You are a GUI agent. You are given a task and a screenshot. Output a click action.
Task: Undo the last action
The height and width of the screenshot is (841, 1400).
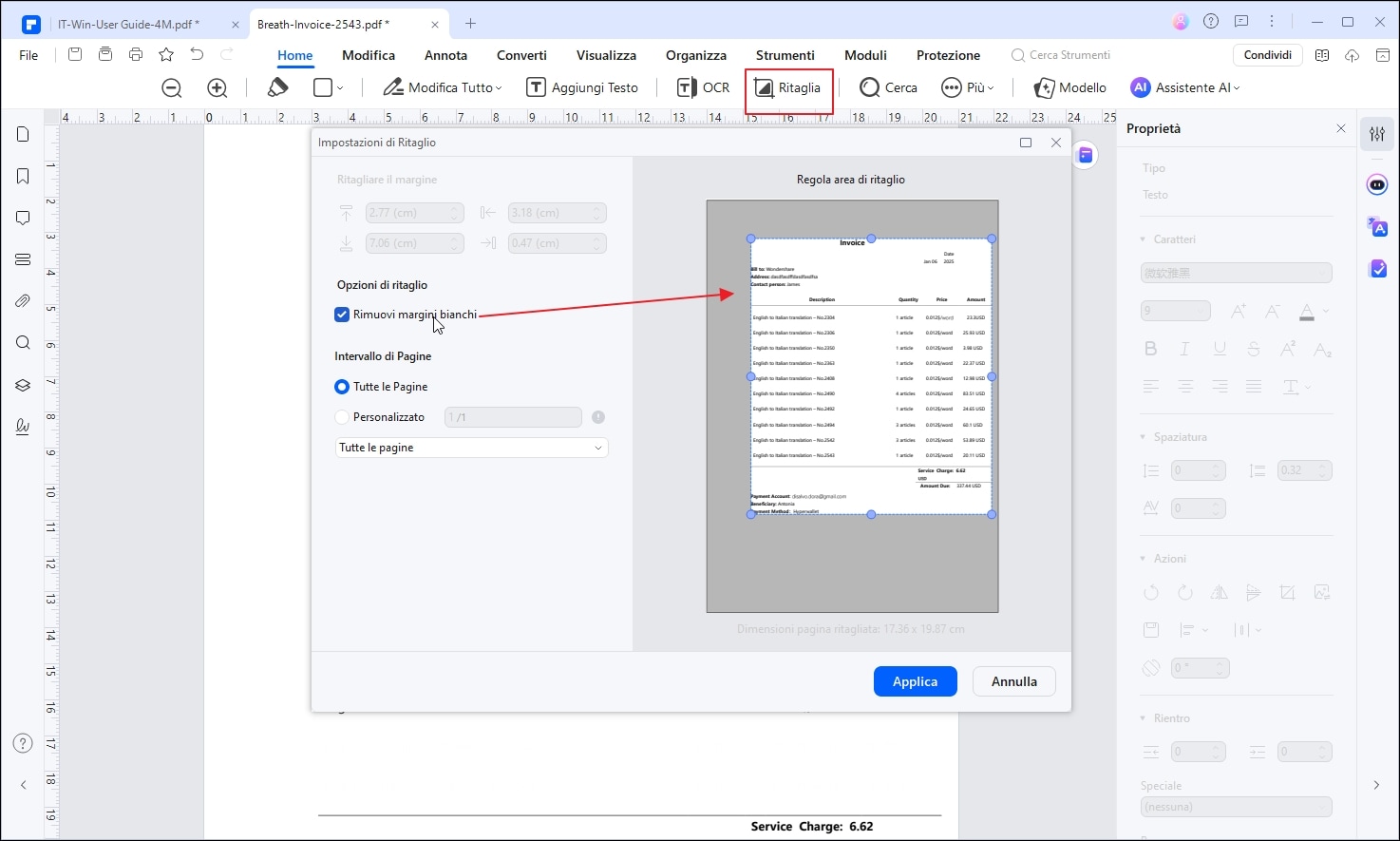197,55
